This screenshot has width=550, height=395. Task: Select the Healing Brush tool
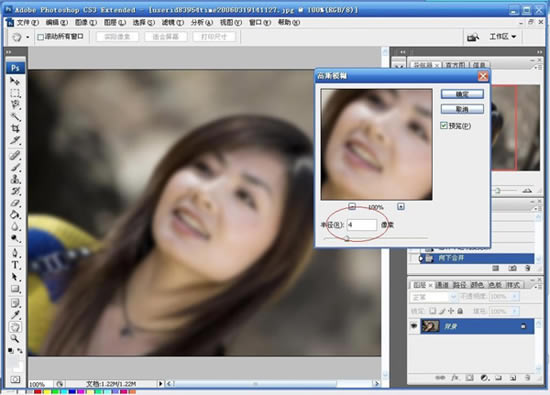tap(15, 155)
